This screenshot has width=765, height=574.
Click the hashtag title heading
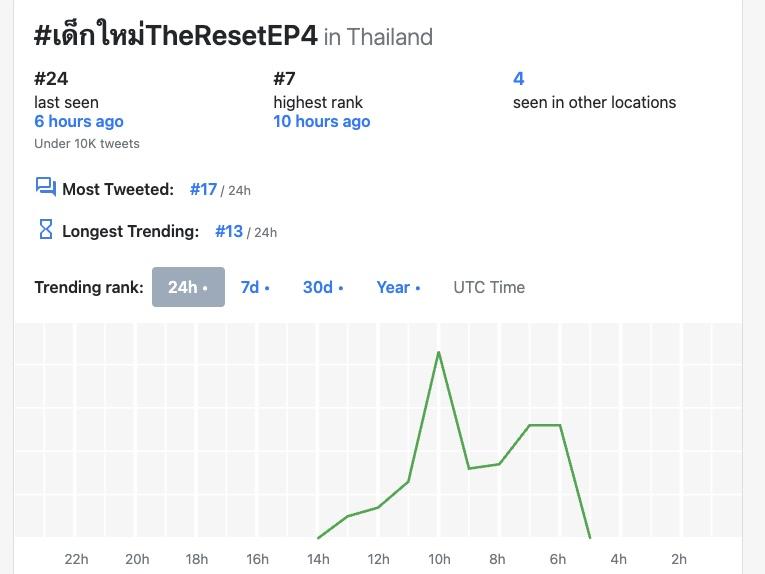176,36
